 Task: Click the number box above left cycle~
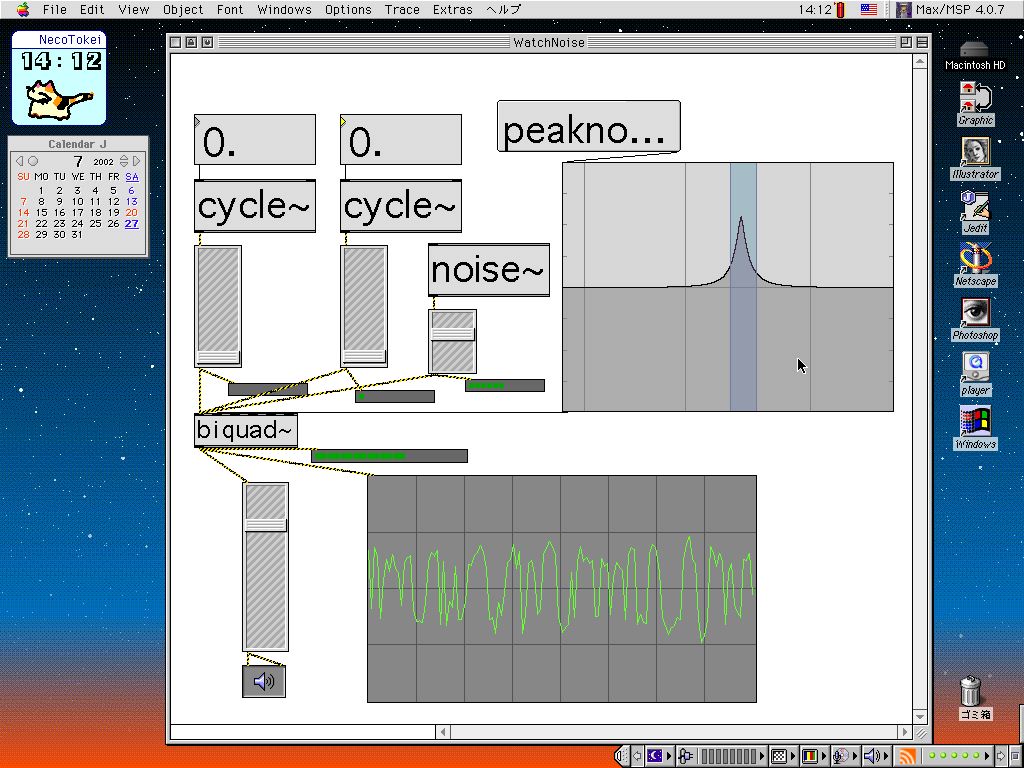[x=255, y=141]
